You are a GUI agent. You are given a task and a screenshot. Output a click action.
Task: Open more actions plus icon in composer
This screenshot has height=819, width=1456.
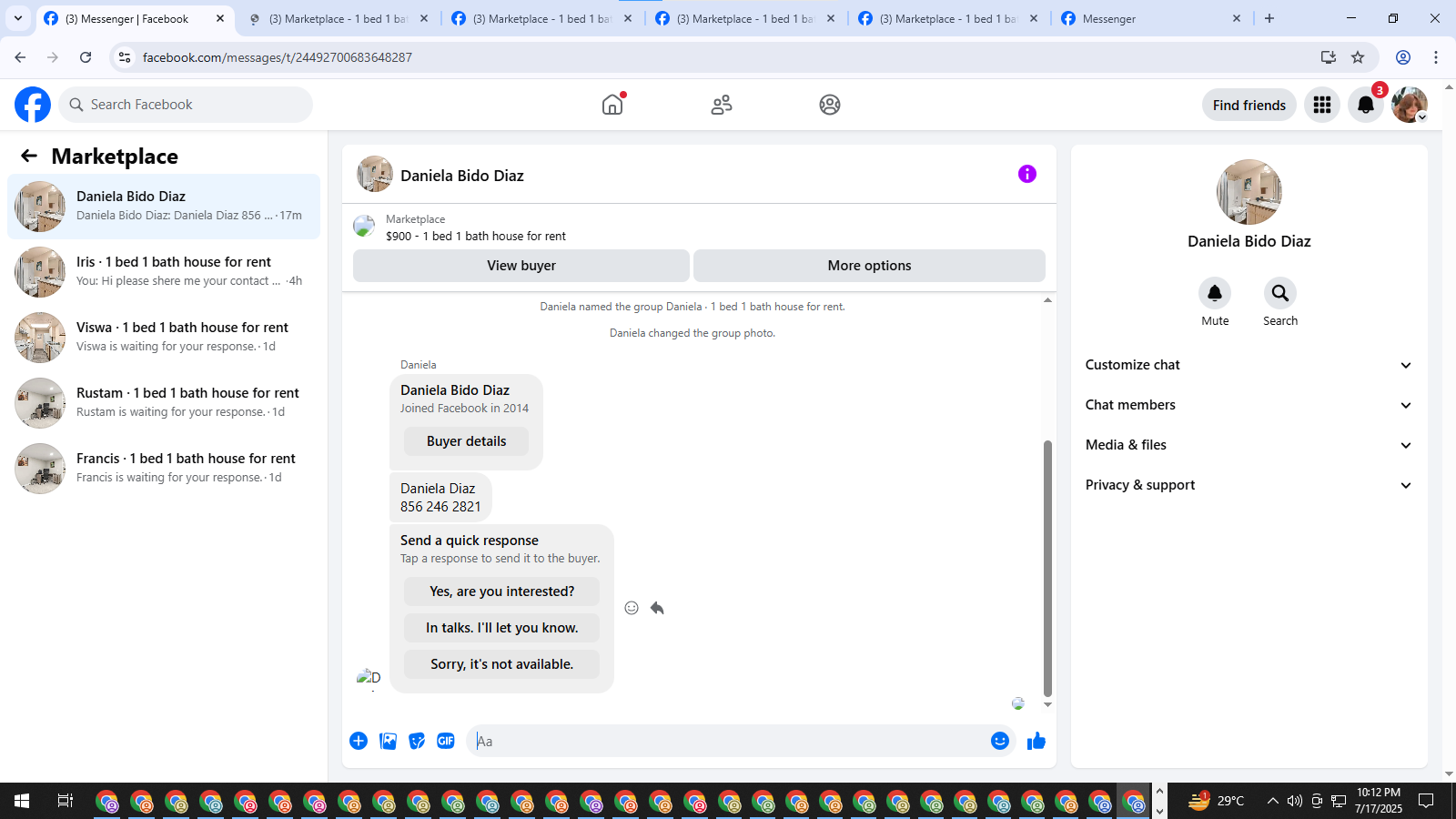pos(359,741)
